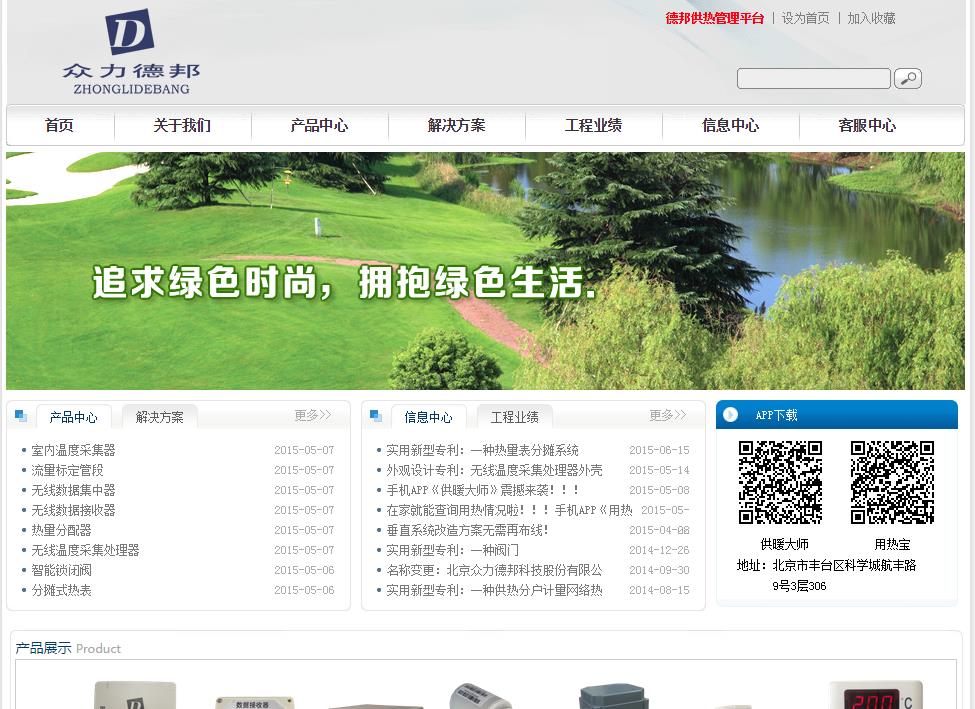Open news 垂直系统改造方案无需再布线
The height and width of the screenshot is (709, 975).
pyautogui.click(x=468, y=530)
